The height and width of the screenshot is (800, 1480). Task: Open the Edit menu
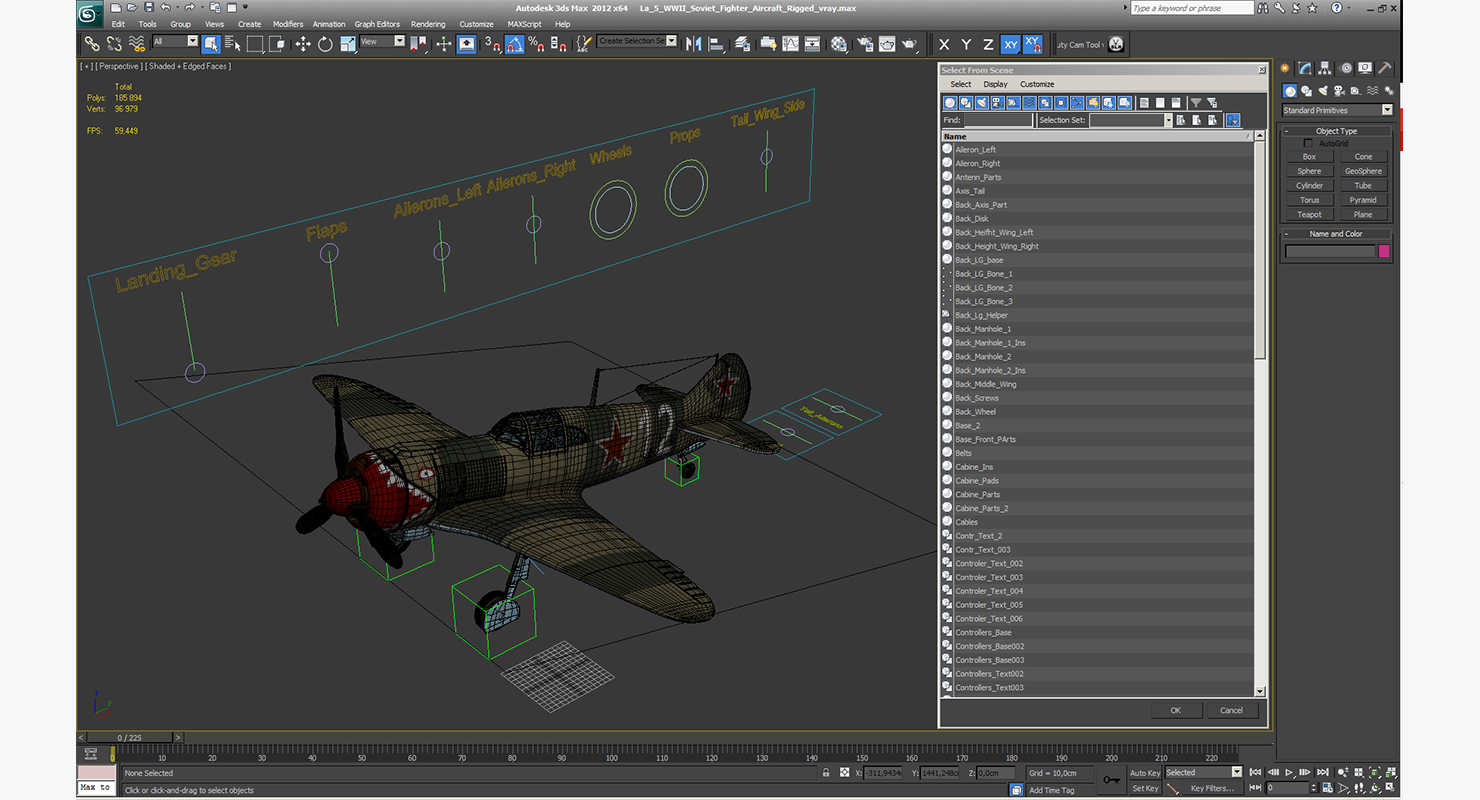click(x=118, y=24)
